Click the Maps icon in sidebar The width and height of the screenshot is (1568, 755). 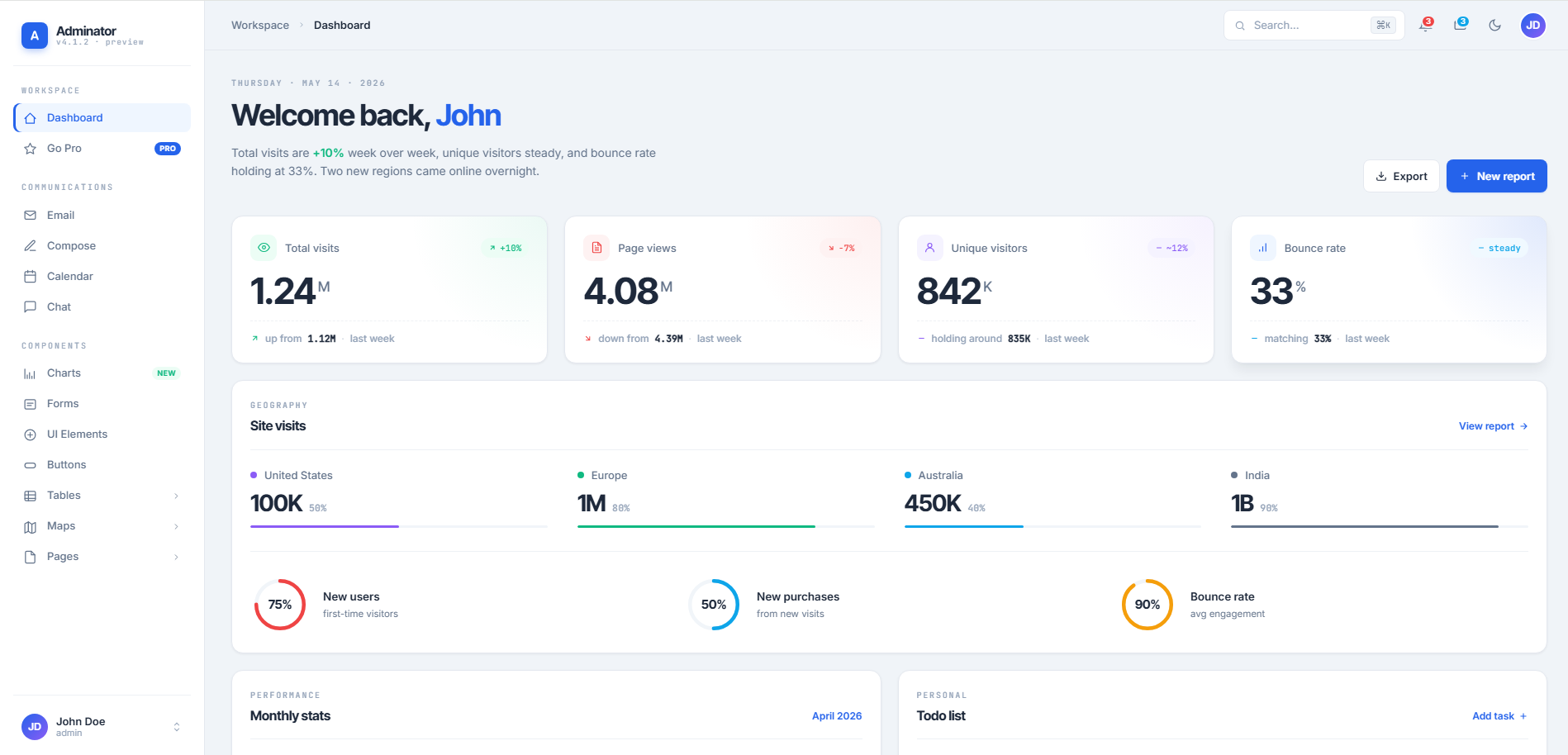31,526
